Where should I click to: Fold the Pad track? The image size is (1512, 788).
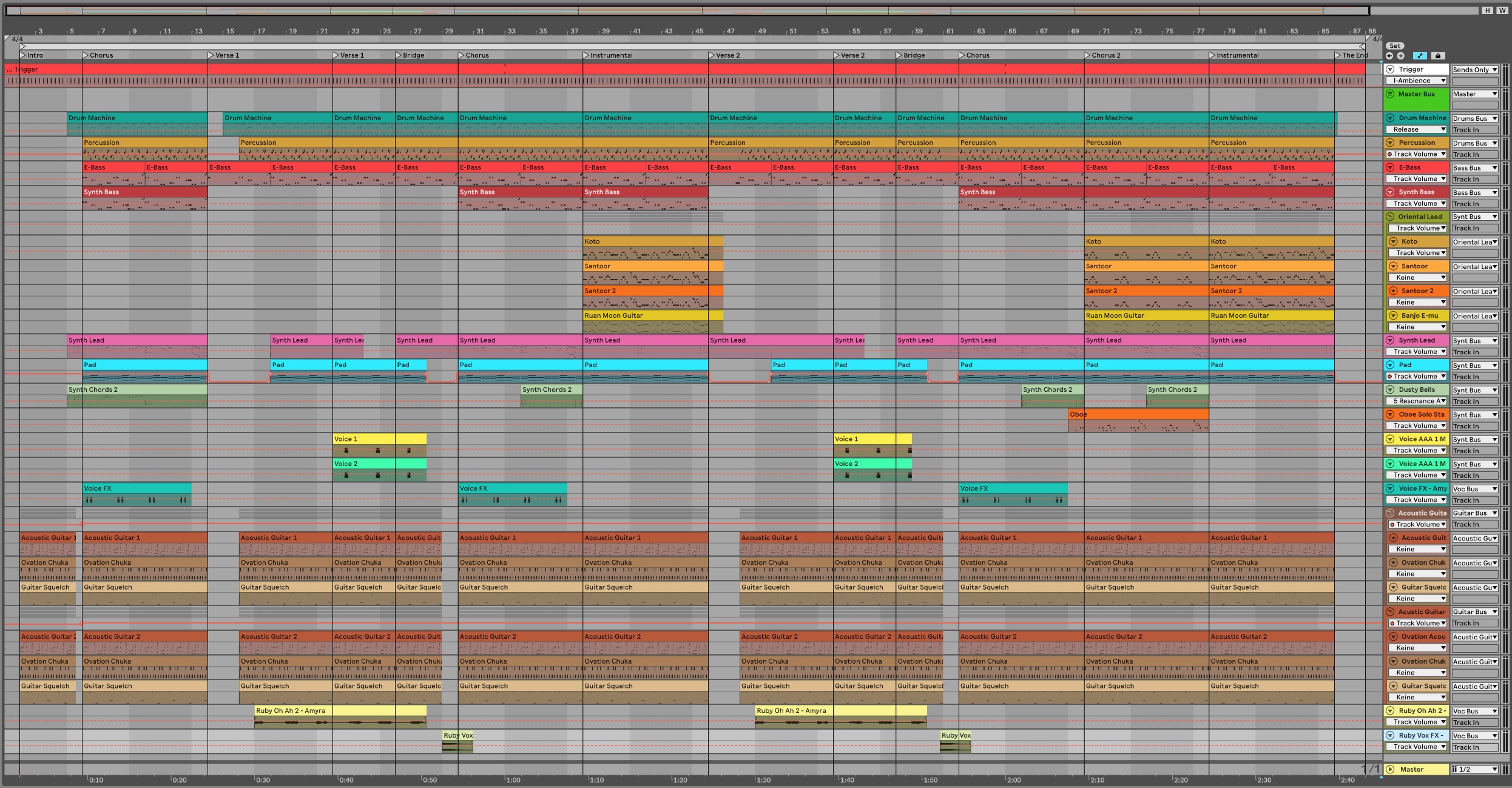point(1390,365)
